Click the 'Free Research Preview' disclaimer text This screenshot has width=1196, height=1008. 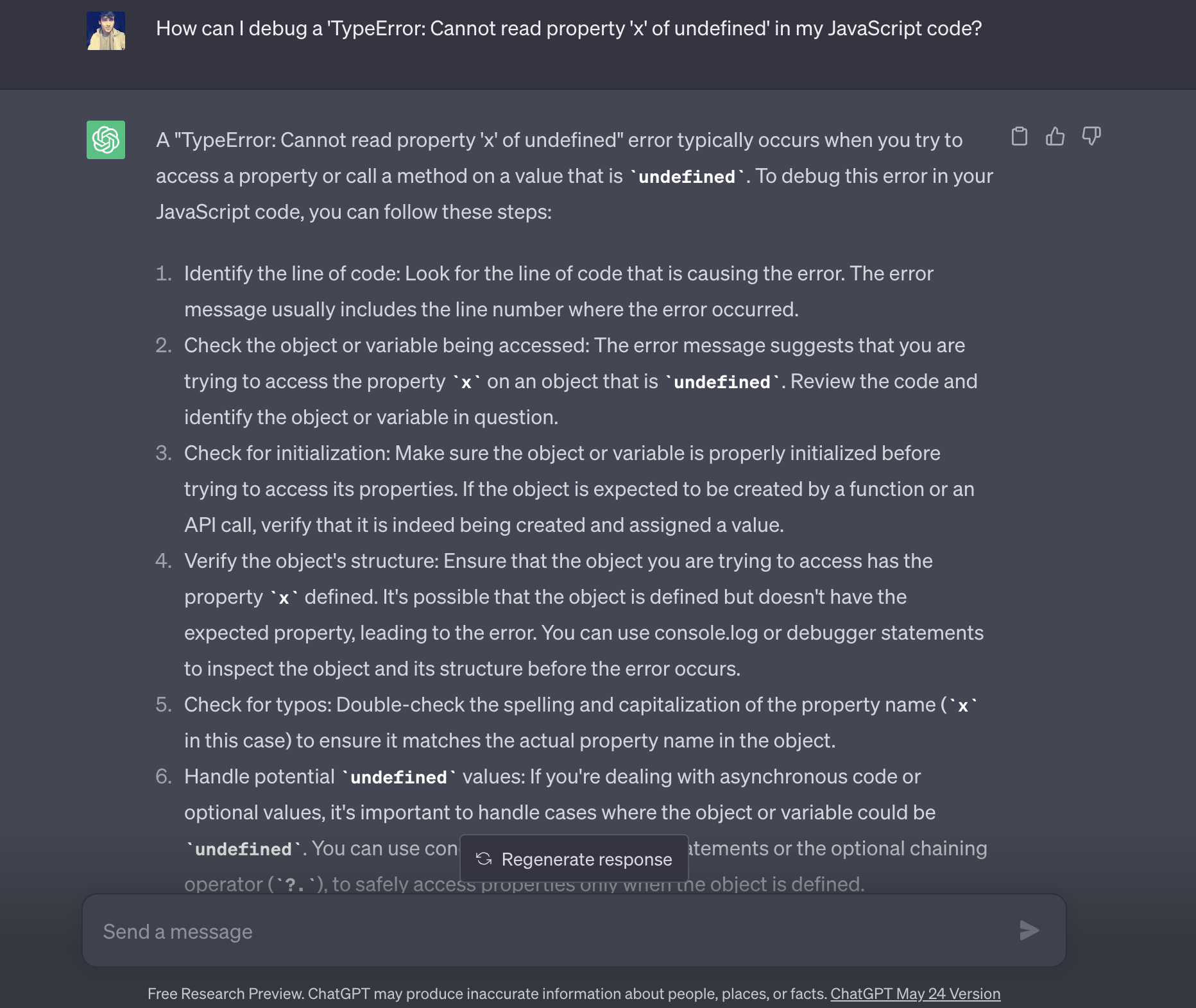point(488,994)
